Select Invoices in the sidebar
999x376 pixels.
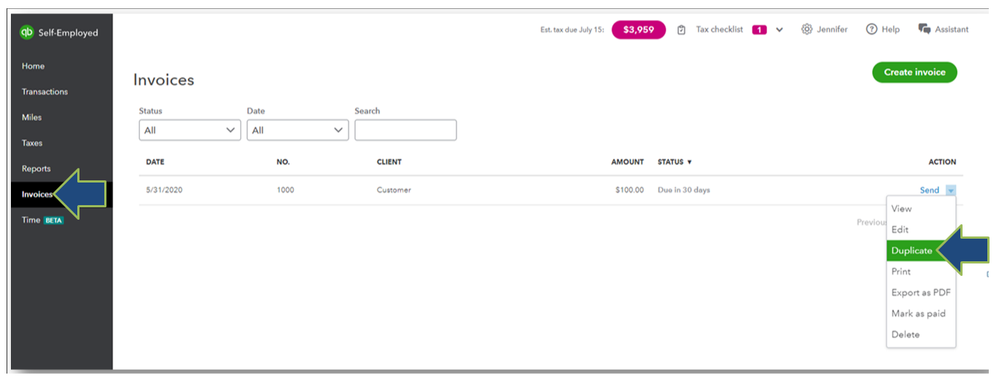pyautogui.click(x=36, y=194)
